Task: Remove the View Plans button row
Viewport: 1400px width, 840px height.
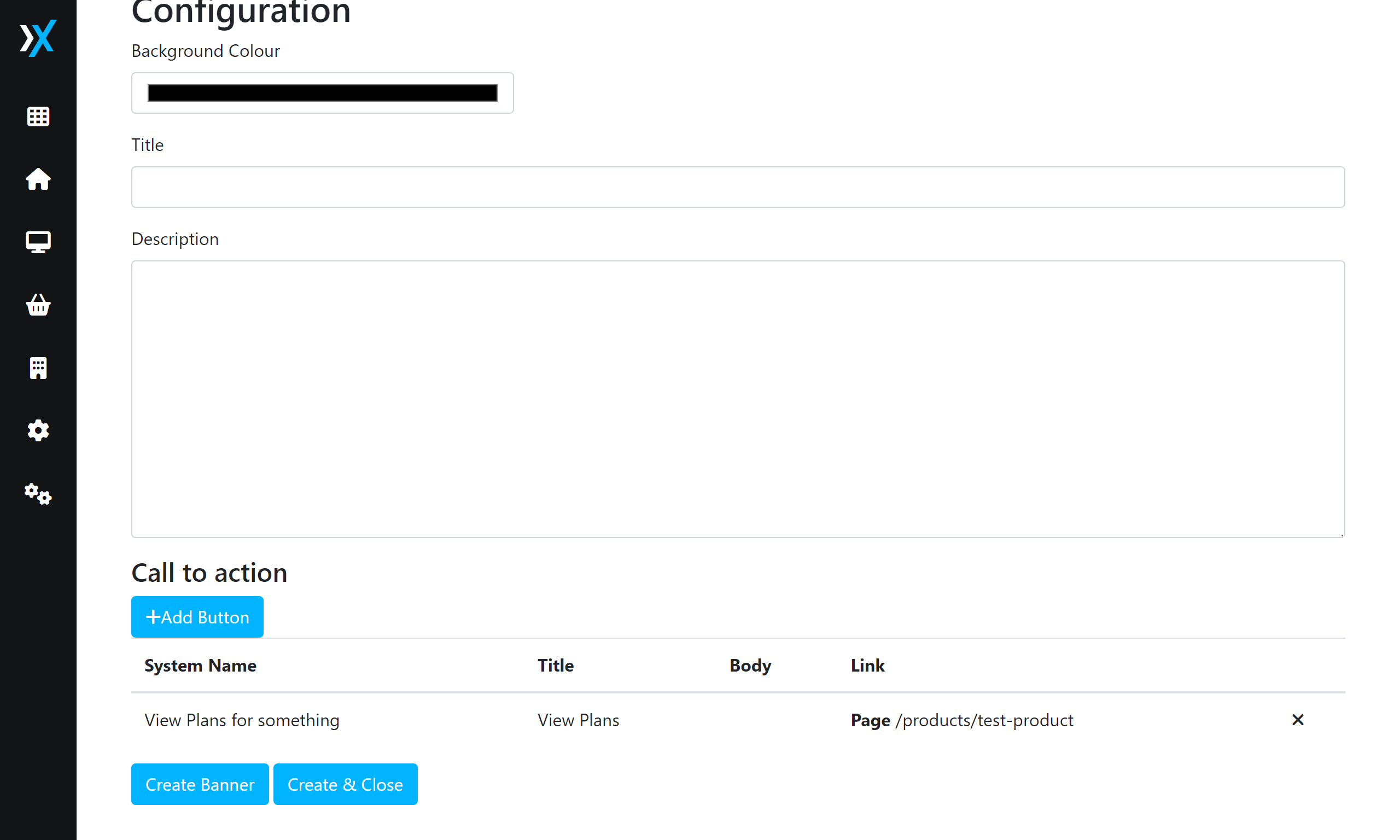Action: [1298, 720]
